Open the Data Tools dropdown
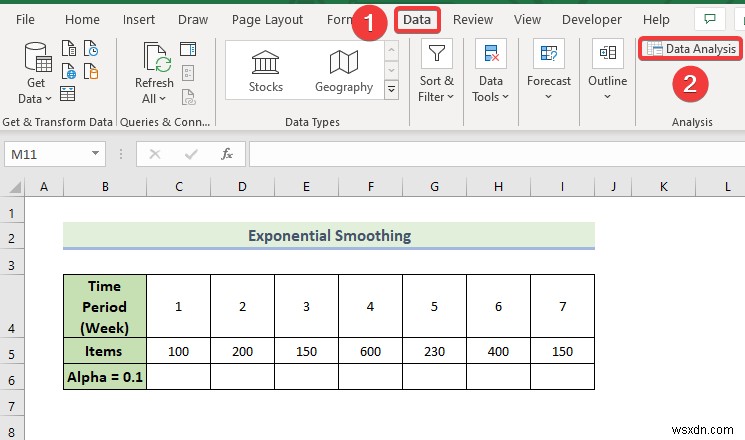This screenshot has height=440, width=745. 490,71
